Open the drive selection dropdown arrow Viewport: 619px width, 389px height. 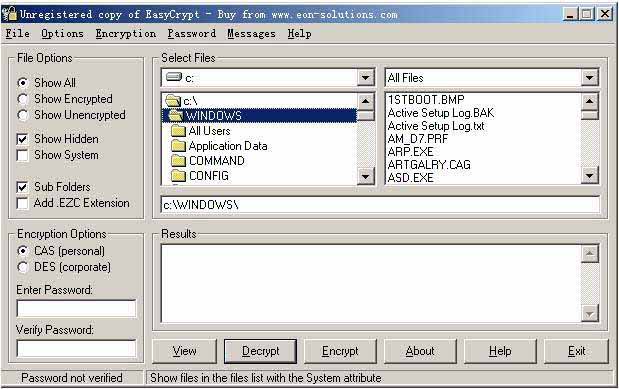tap(366, 77)
